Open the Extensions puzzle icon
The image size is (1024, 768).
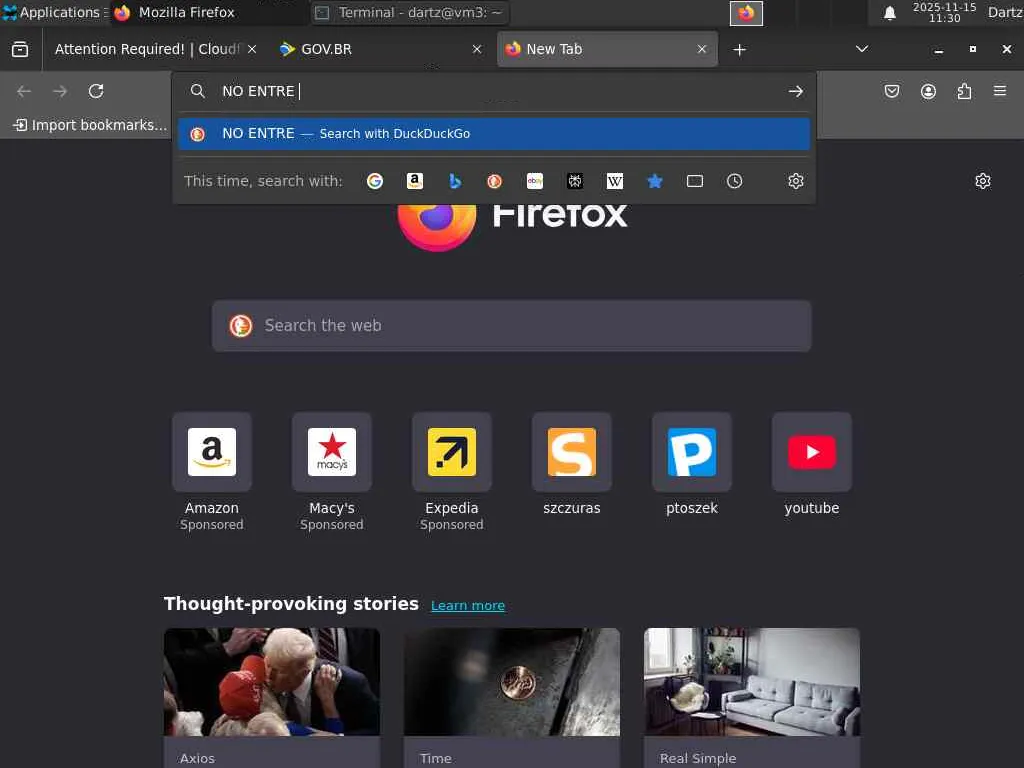click(964, 91)
